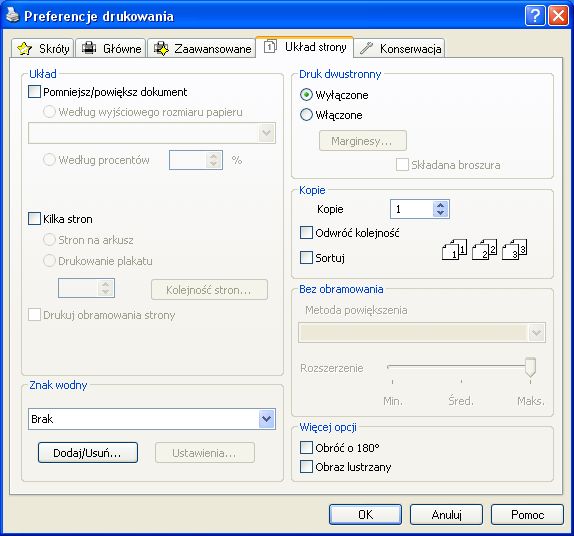This screenshot has width=574, height=536.
Task: Click the collate pages icon labeled 3
Action: pos(514,249)
